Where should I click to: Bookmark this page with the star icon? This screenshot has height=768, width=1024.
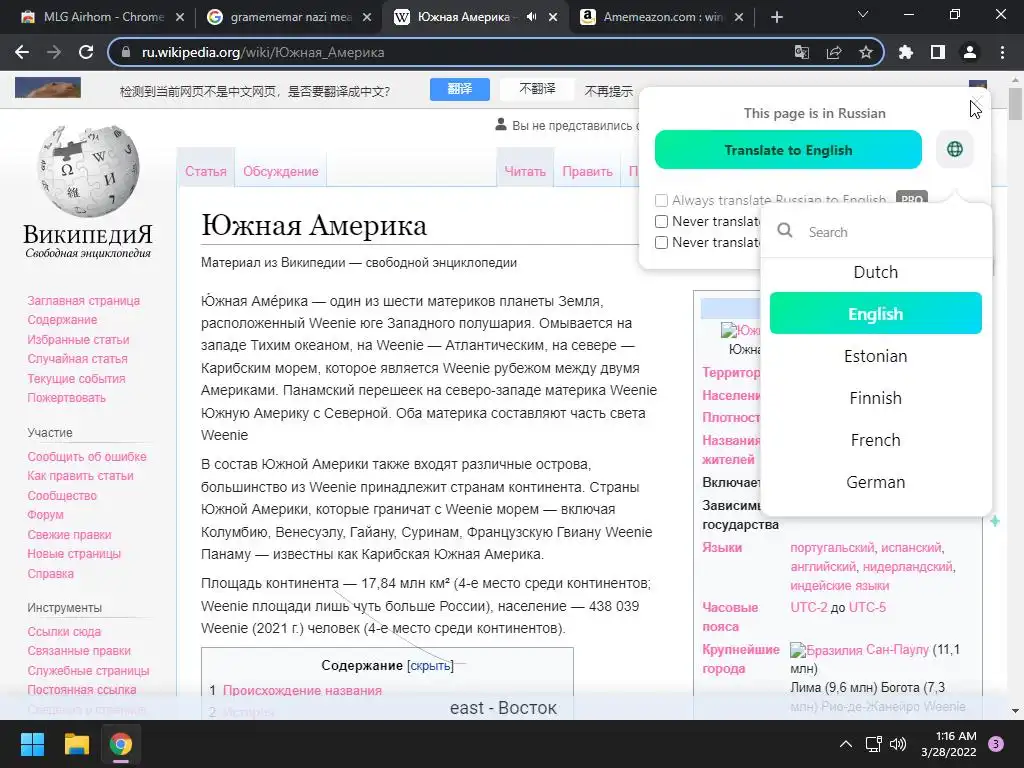(x=866, y=52)
